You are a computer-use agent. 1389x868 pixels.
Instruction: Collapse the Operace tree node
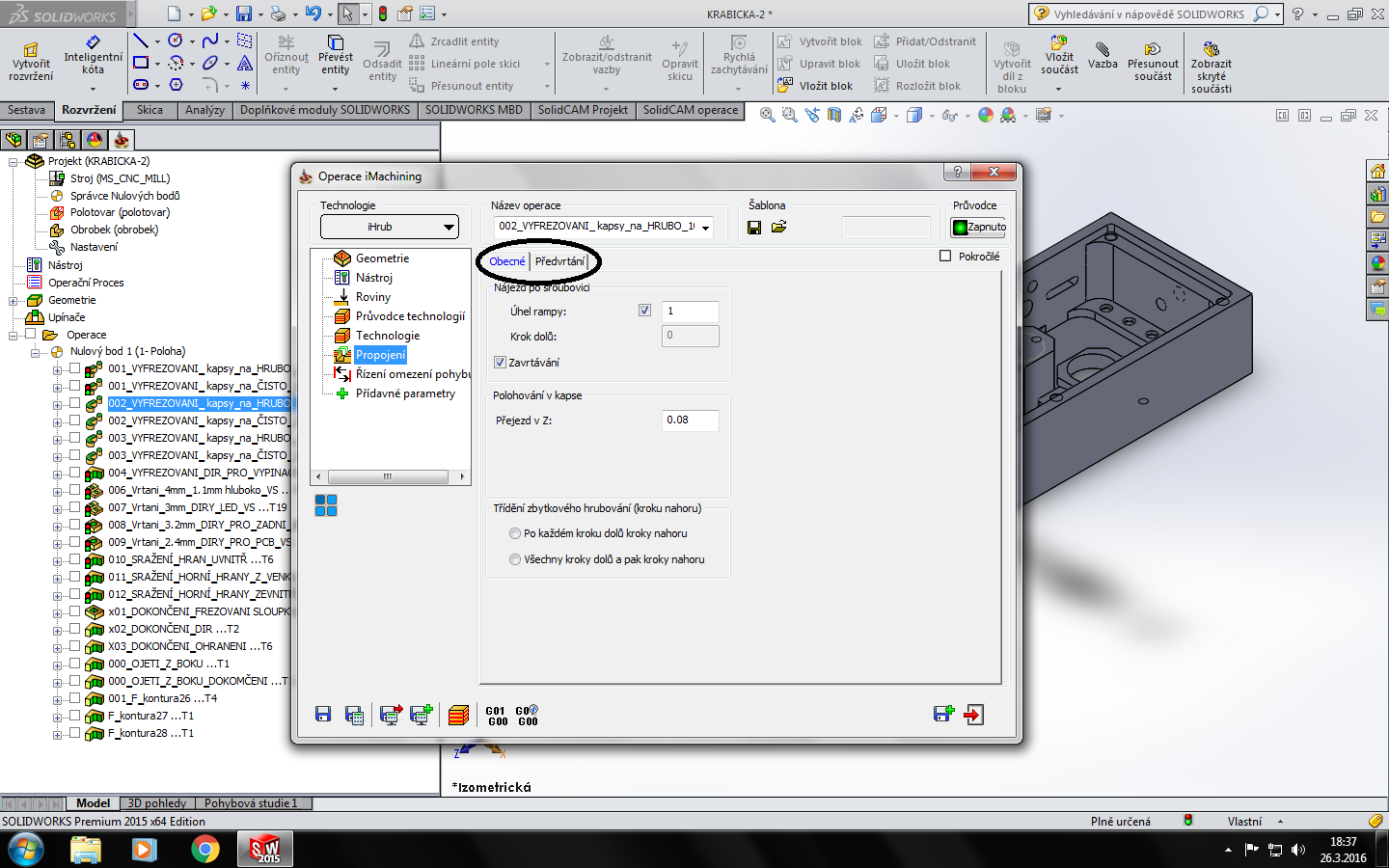click(14, 335)
